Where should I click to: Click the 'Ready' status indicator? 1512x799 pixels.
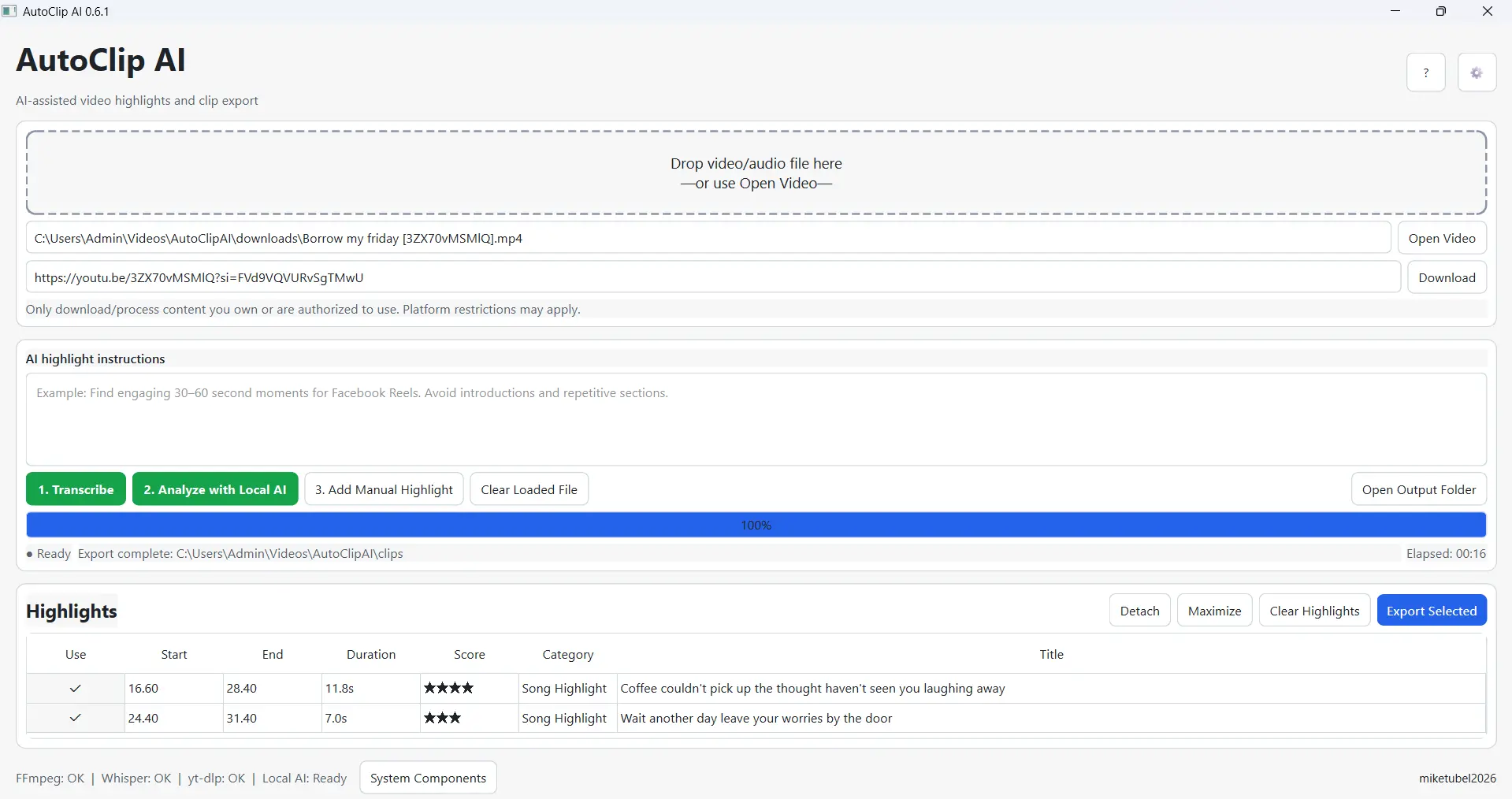48,554
